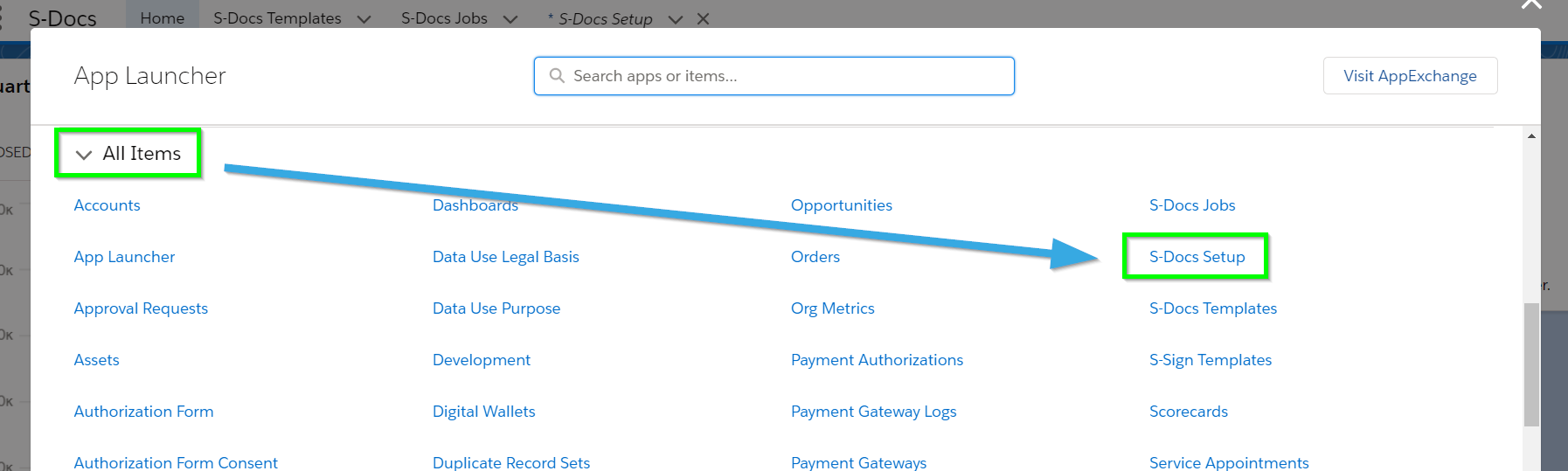Click the search magnifier icon in App Launcher
The image size is (1568, 471).
click(557, 76)
